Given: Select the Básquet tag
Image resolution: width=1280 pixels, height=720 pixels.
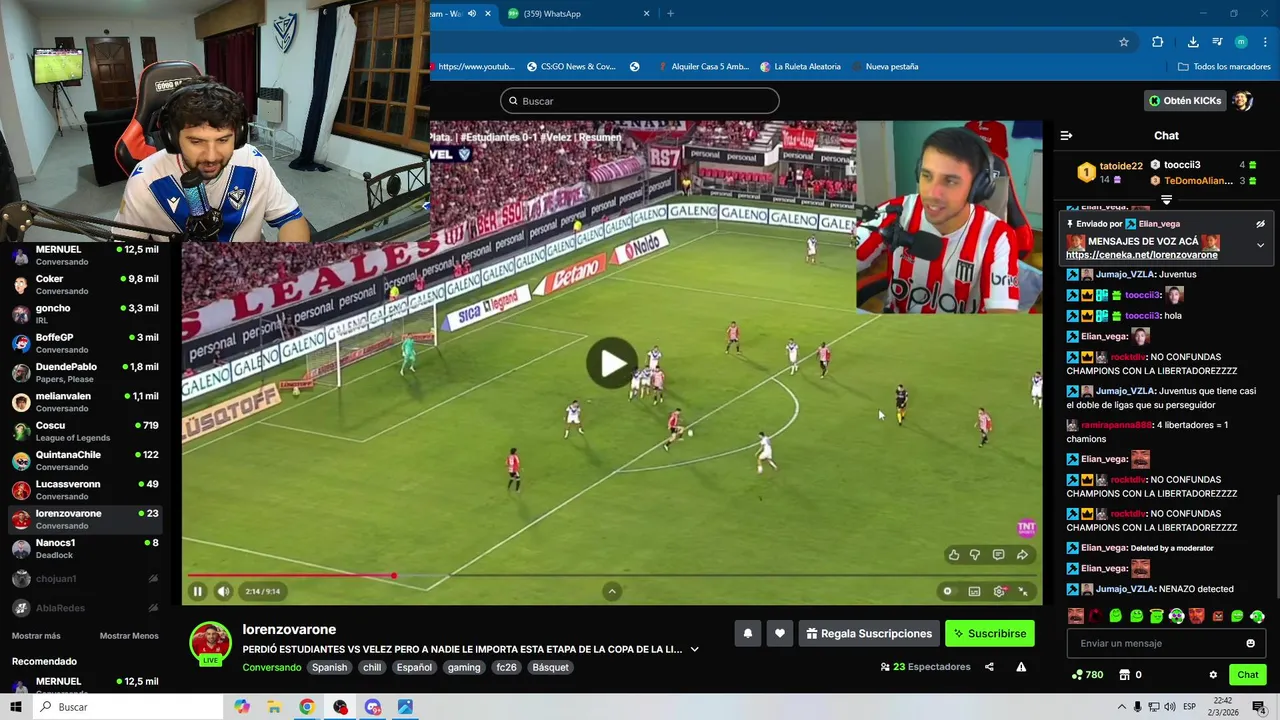Looking at the screenshot, I should [550, 667].
